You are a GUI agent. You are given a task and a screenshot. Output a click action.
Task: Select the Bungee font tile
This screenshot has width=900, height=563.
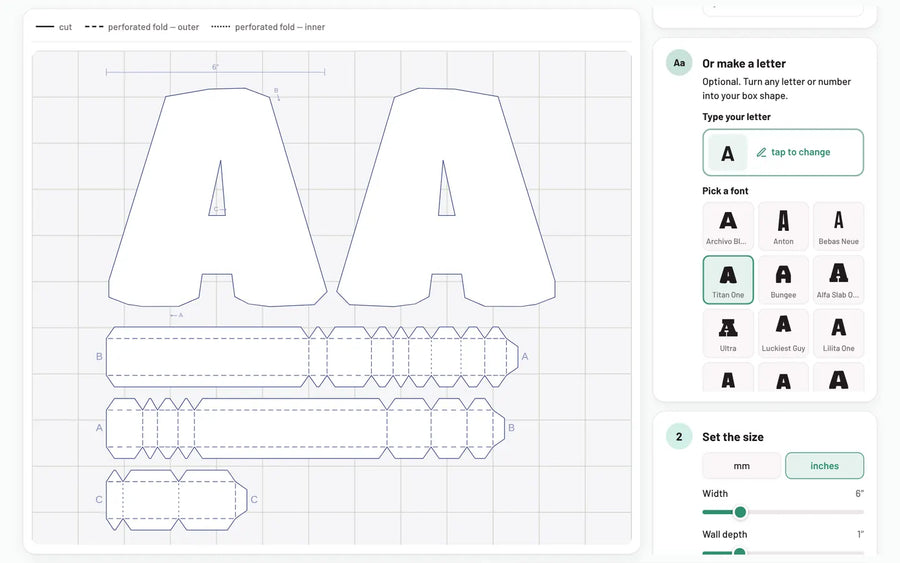click(783, 279)
